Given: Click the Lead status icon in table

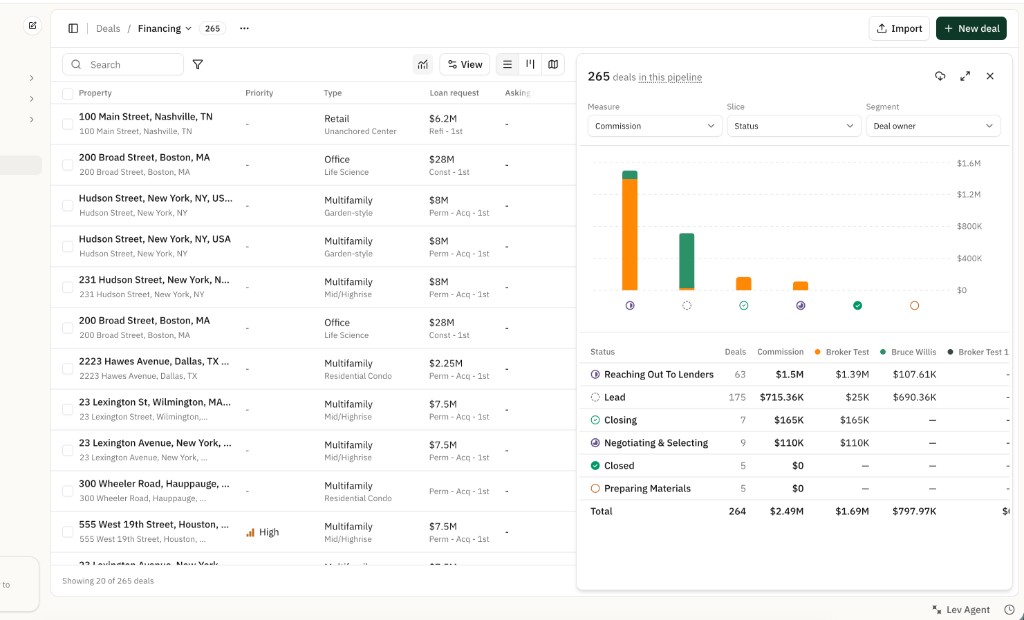Looking at the screenshot, I should coord(595,397).
